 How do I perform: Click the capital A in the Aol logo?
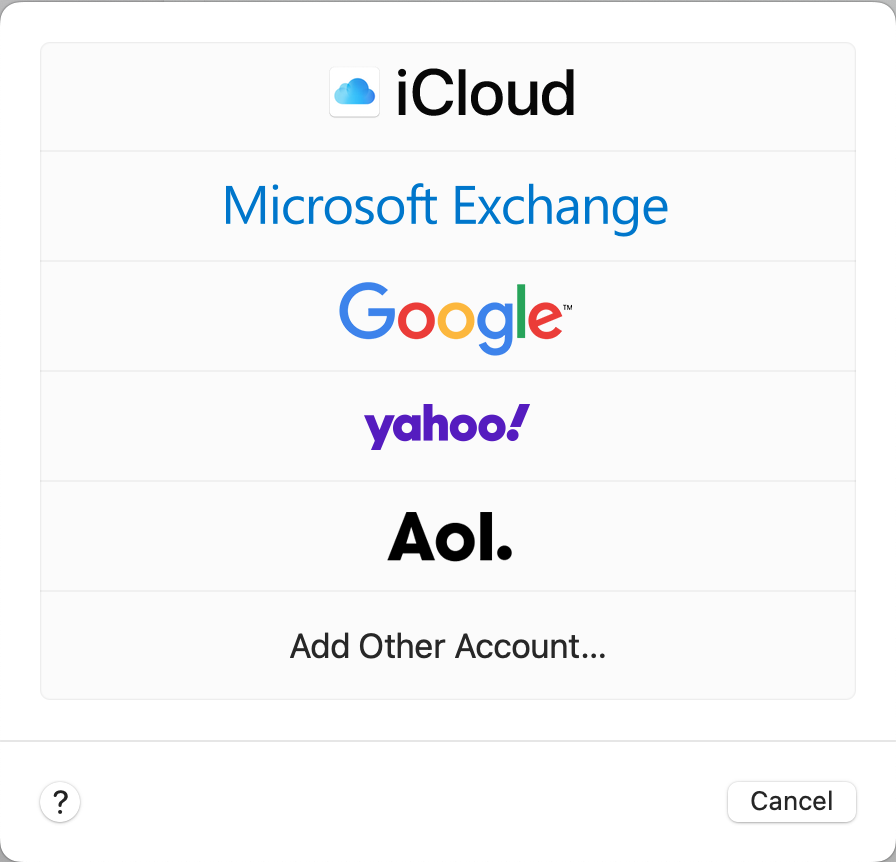pyautogui.click(x=415, y=537)
